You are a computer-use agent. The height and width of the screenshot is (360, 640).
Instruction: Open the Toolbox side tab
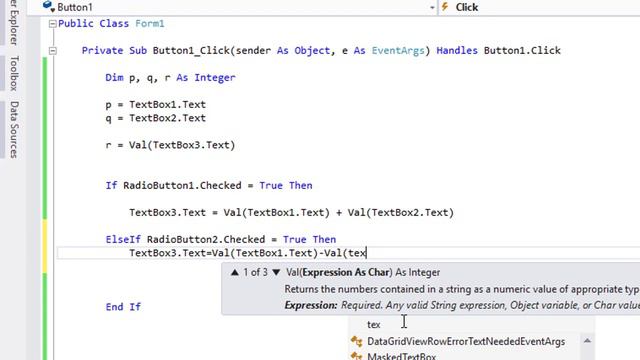coord(14,73)
